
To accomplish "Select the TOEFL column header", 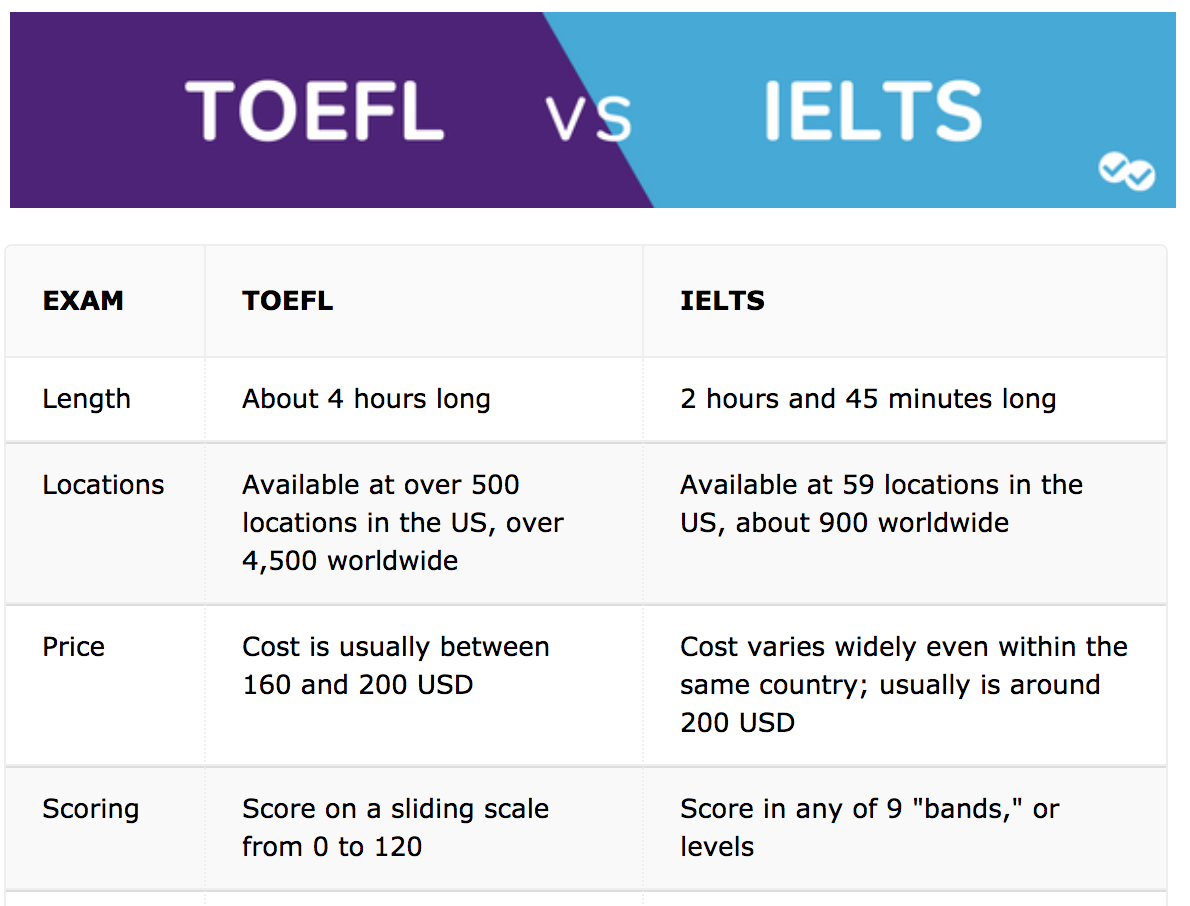I will (x=288, y=301).
